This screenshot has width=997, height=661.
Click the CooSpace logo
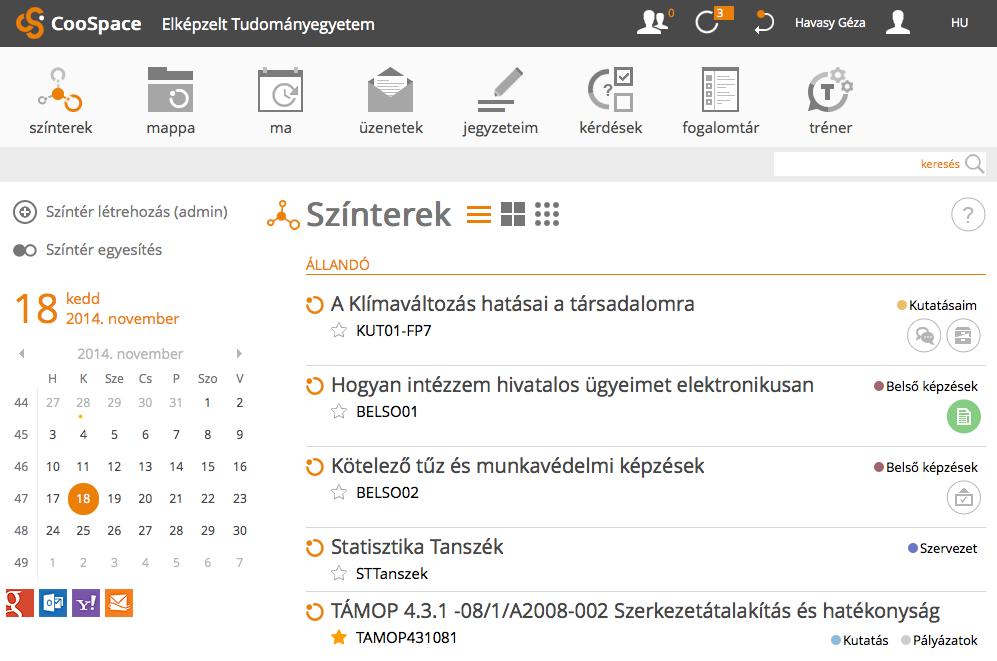[78, 23]
